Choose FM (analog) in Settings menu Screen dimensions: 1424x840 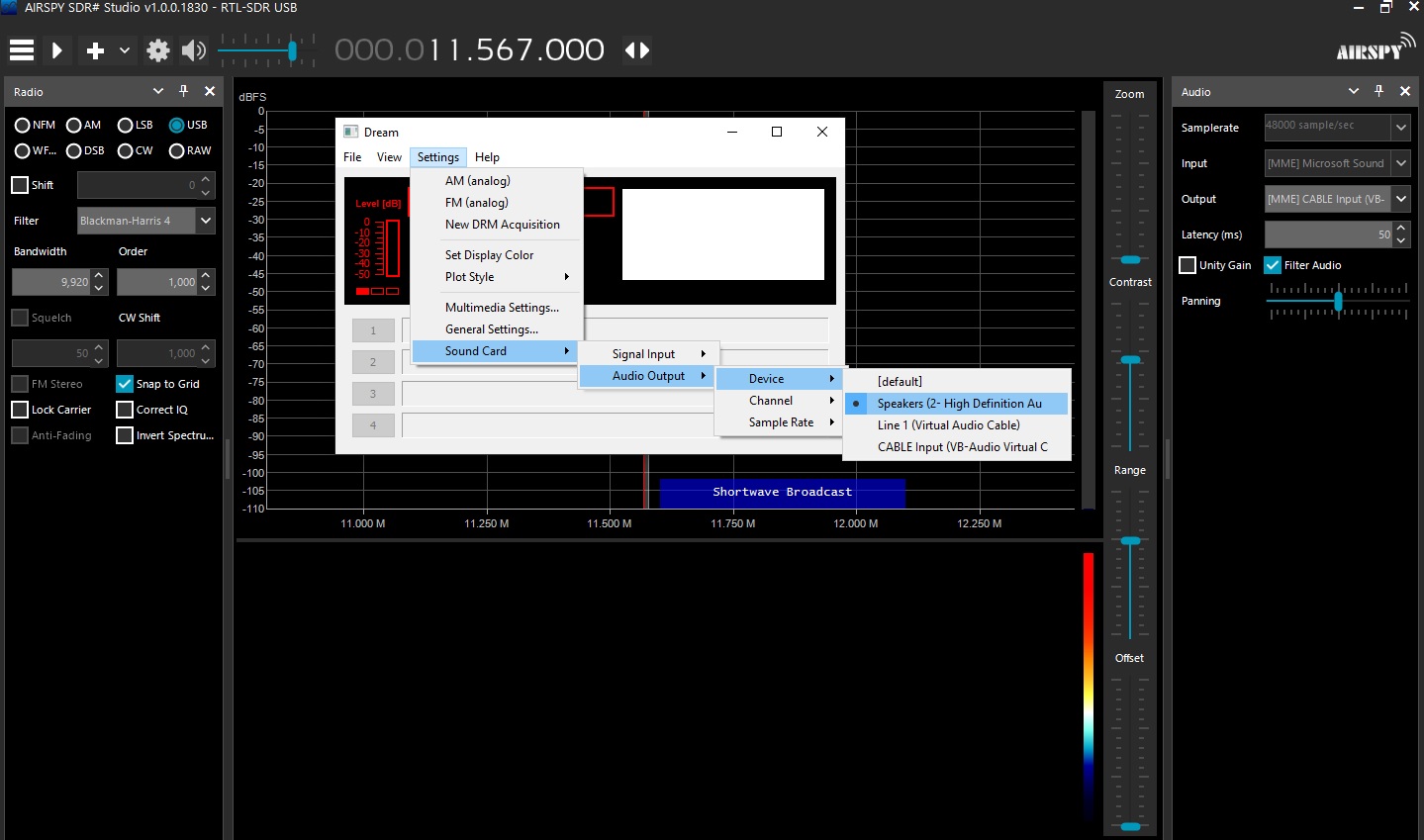tap(497, 203)
